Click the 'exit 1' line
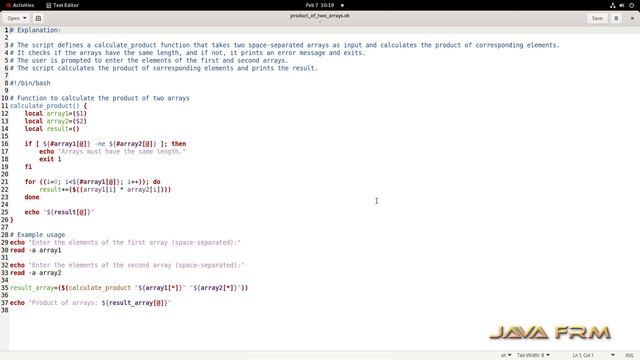This screenshot has height=360, width=640. [50, 159]
